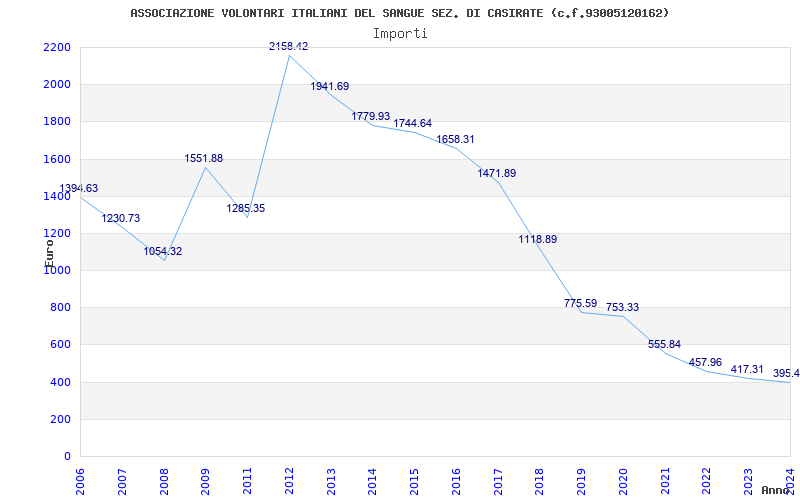Select the 1054.32 data label
This screenshot has height=500, width=800.
[x=162, y=251]
